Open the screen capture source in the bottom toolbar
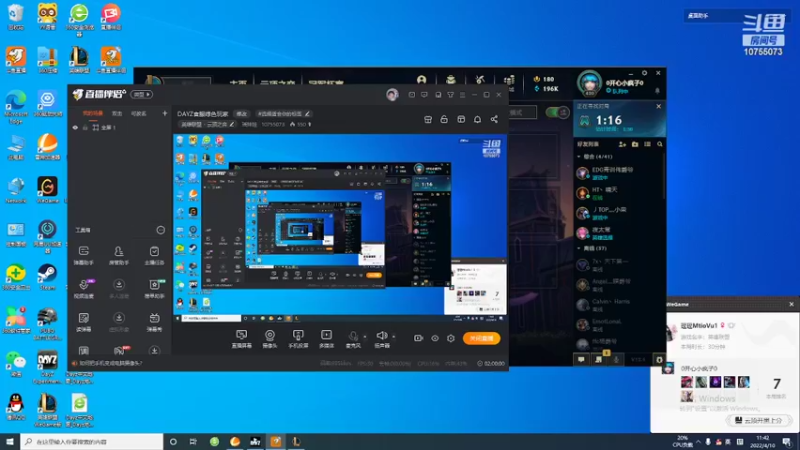The height and width of the screenshot is (450, 800). point(241,338)
